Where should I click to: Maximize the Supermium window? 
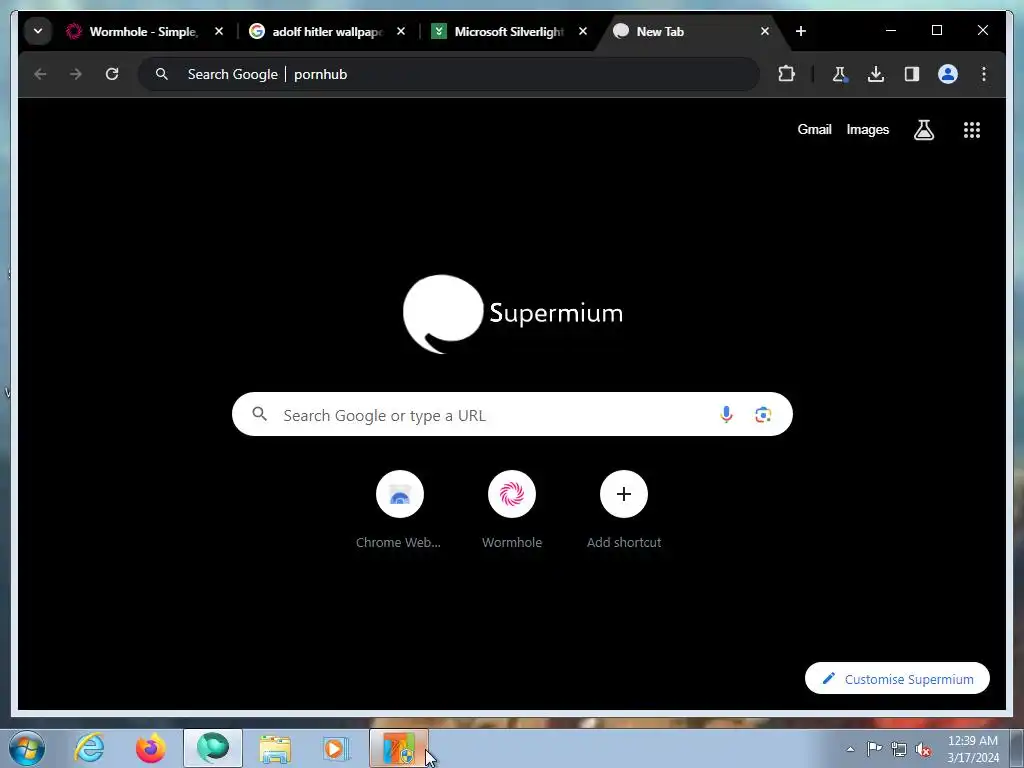[936, 30]
